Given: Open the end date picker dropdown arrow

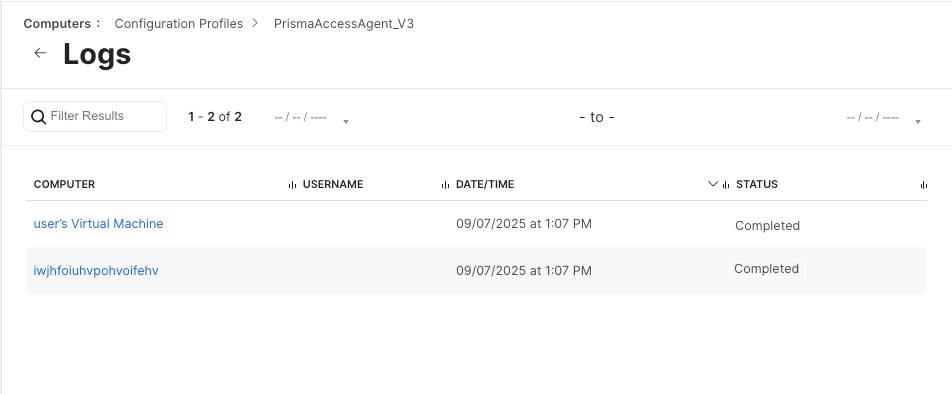Looking at the screenshot, I should [918, 122].
